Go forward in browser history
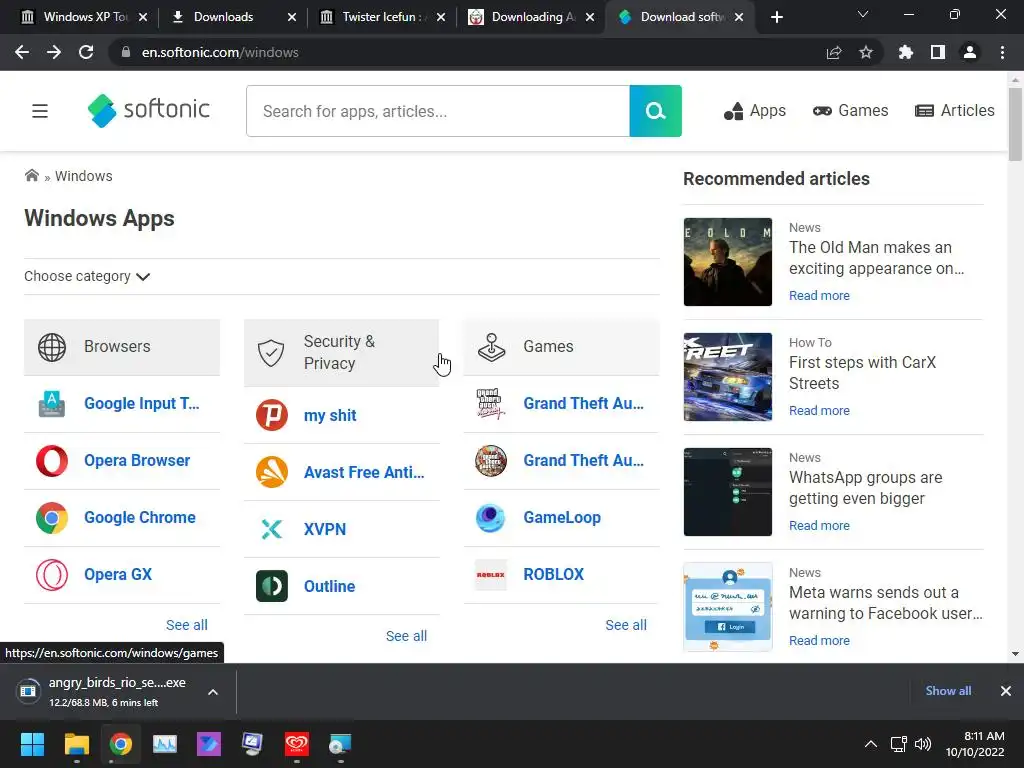 pyautogui.click(x=54, y=52)
